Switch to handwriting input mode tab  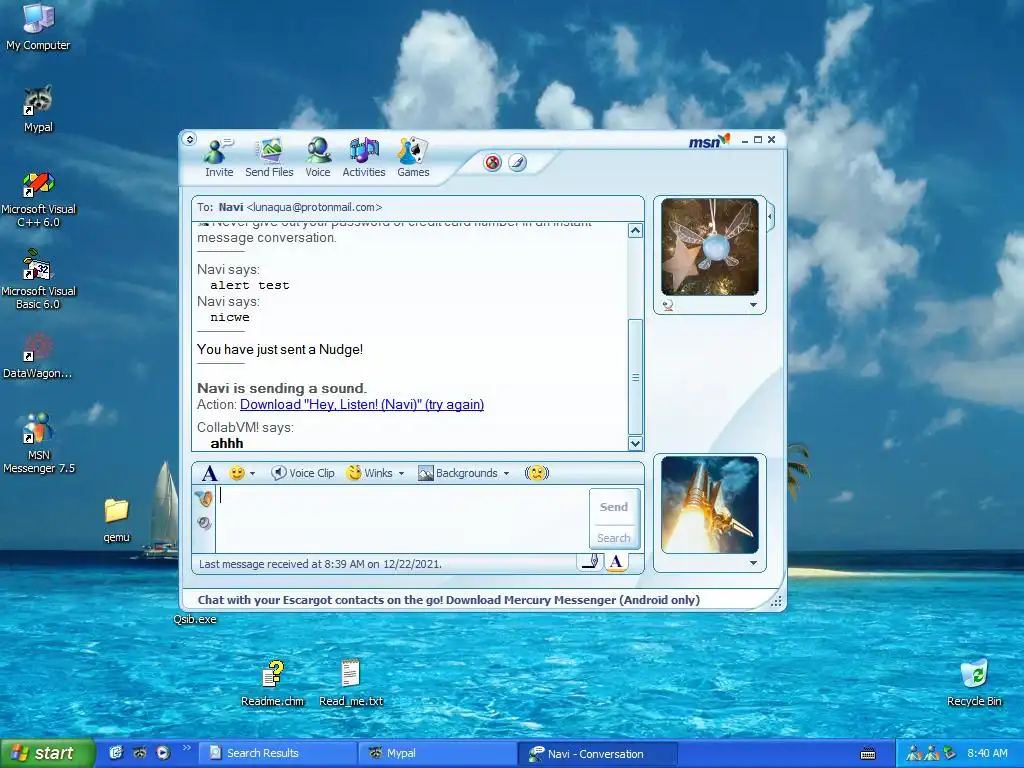tap(590, 562)
